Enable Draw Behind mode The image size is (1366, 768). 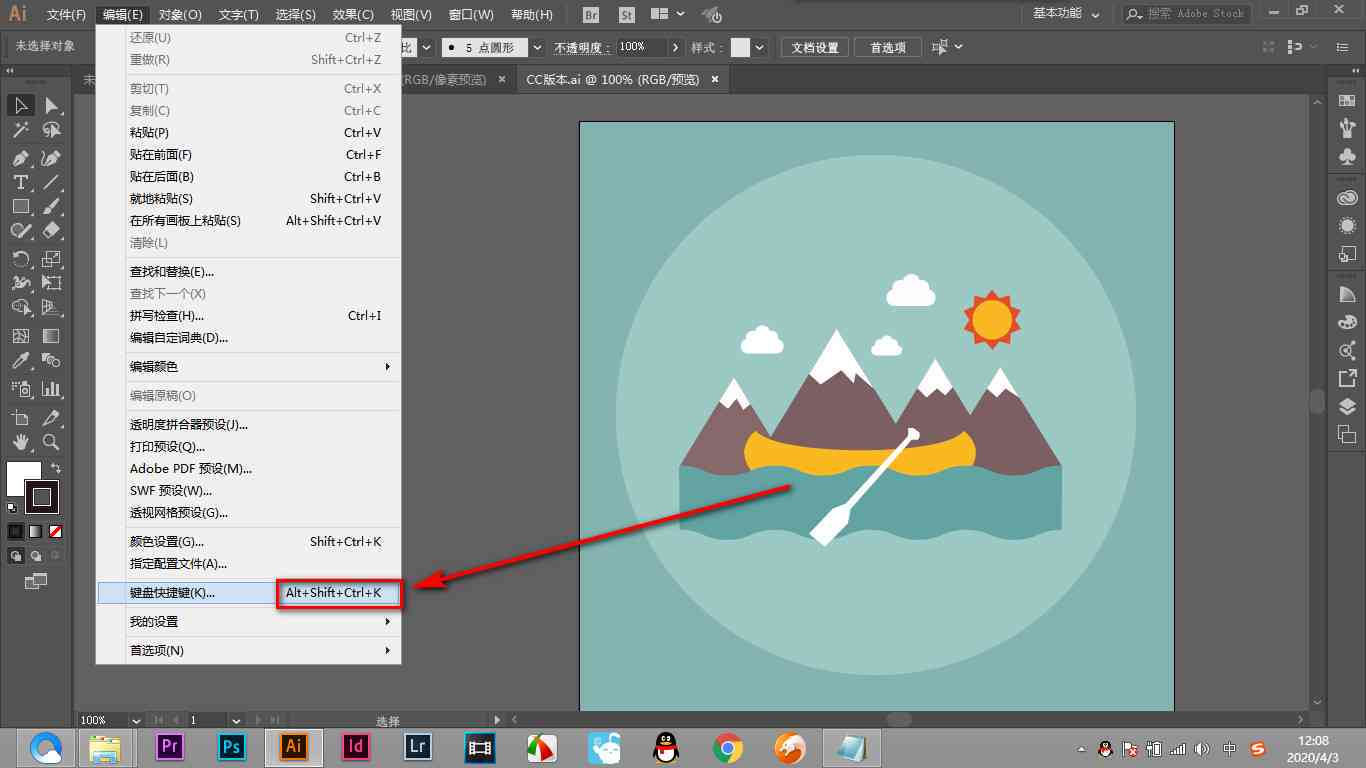[x=36, y=556]
